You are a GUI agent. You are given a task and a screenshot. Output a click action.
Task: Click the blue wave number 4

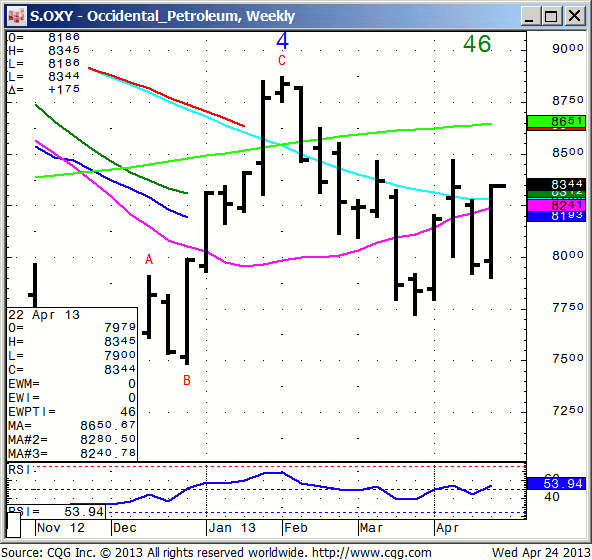coord(282,41)
